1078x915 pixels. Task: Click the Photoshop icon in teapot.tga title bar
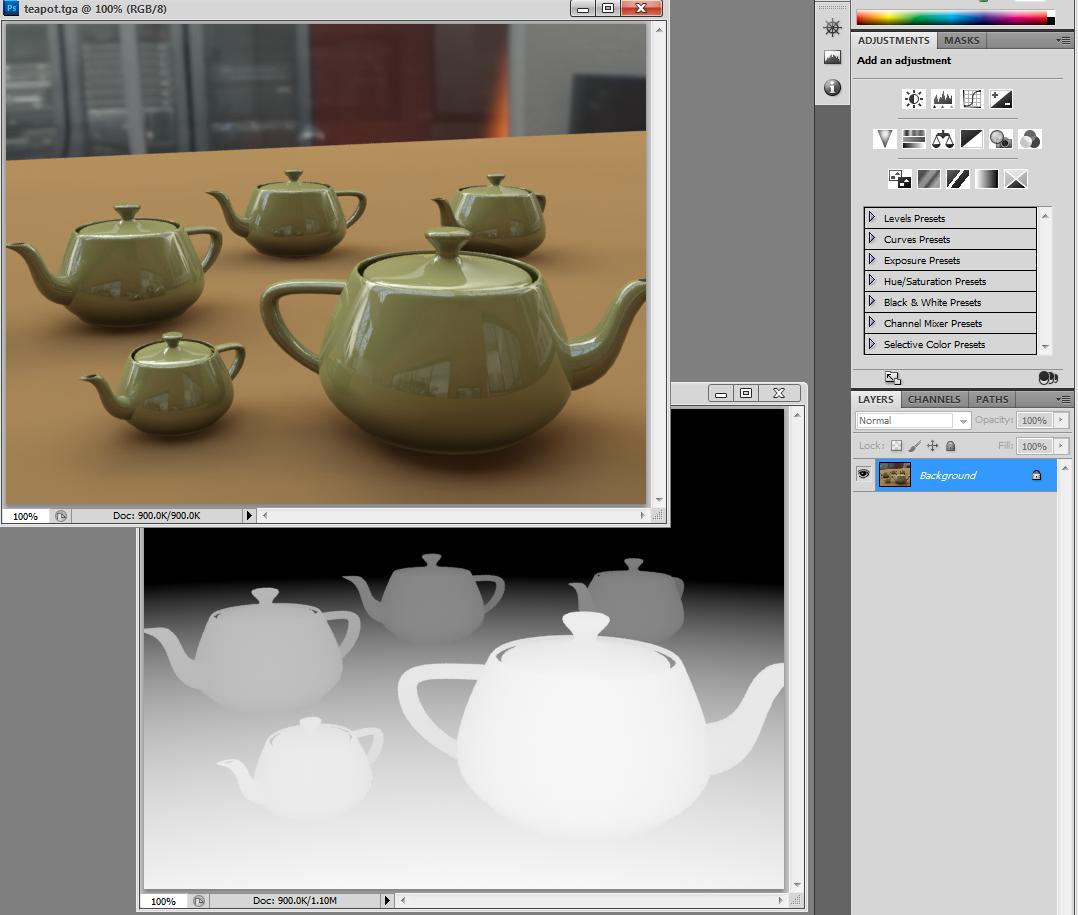(x=11, y=8)
